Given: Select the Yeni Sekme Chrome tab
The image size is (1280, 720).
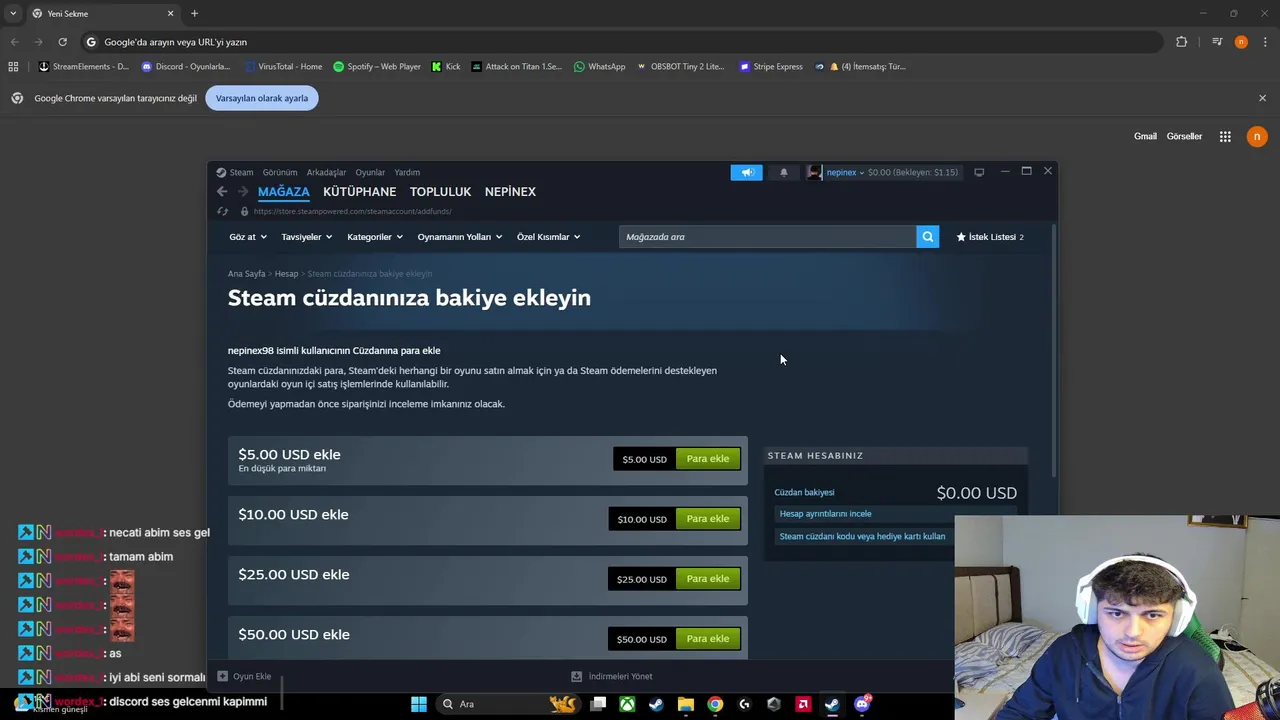Looking at the screenshot, I should tap(103, 14).
